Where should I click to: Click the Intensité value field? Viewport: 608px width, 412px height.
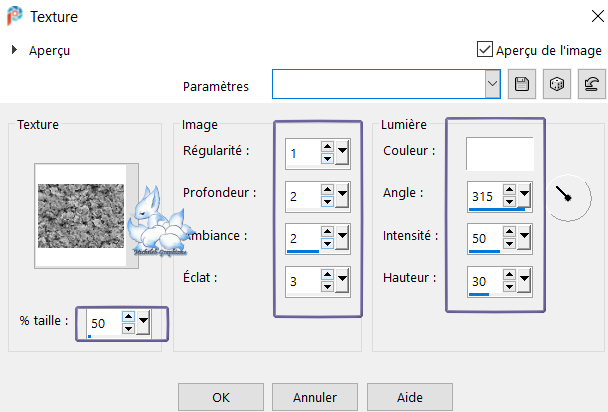[x=485, y=238]
